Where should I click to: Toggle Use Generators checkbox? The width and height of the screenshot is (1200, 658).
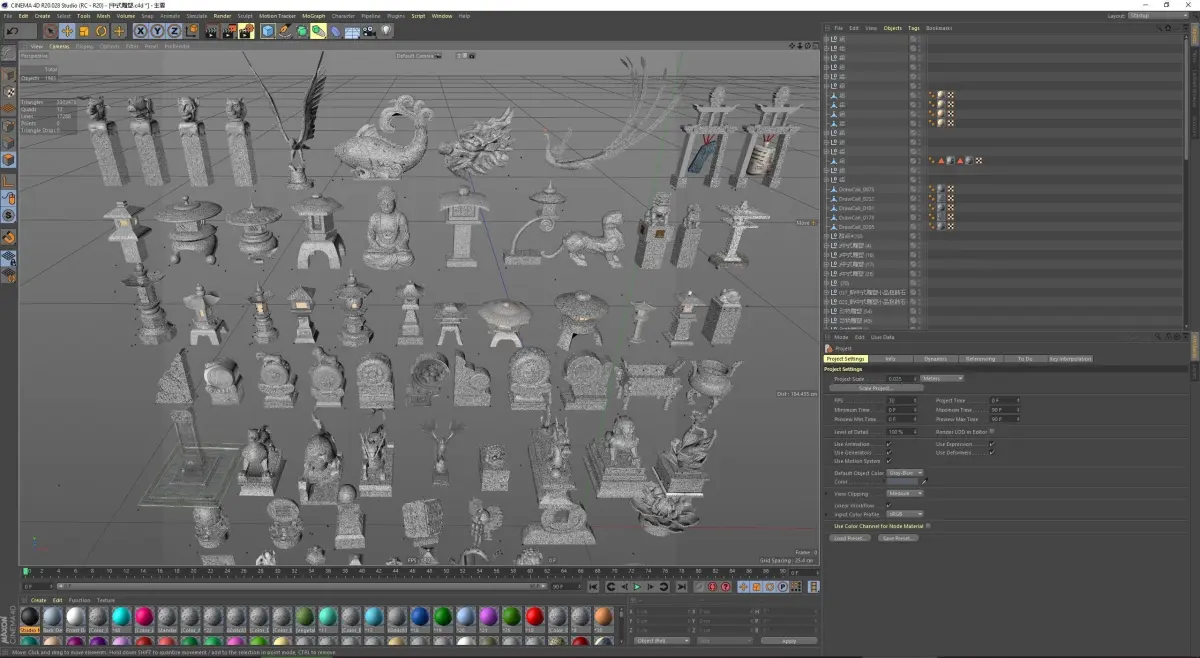pyautogui.click(x=888, y=452)
